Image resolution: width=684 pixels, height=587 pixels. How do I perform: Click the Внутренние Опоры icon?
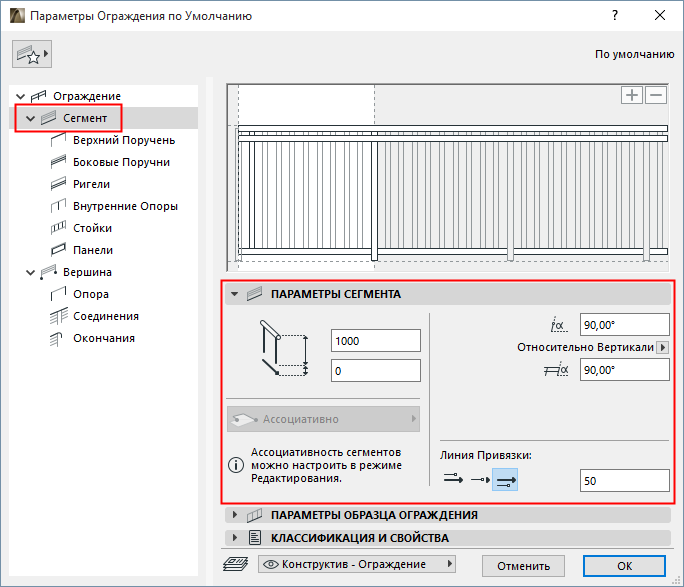pyautogui.click(x=58, y=206)
